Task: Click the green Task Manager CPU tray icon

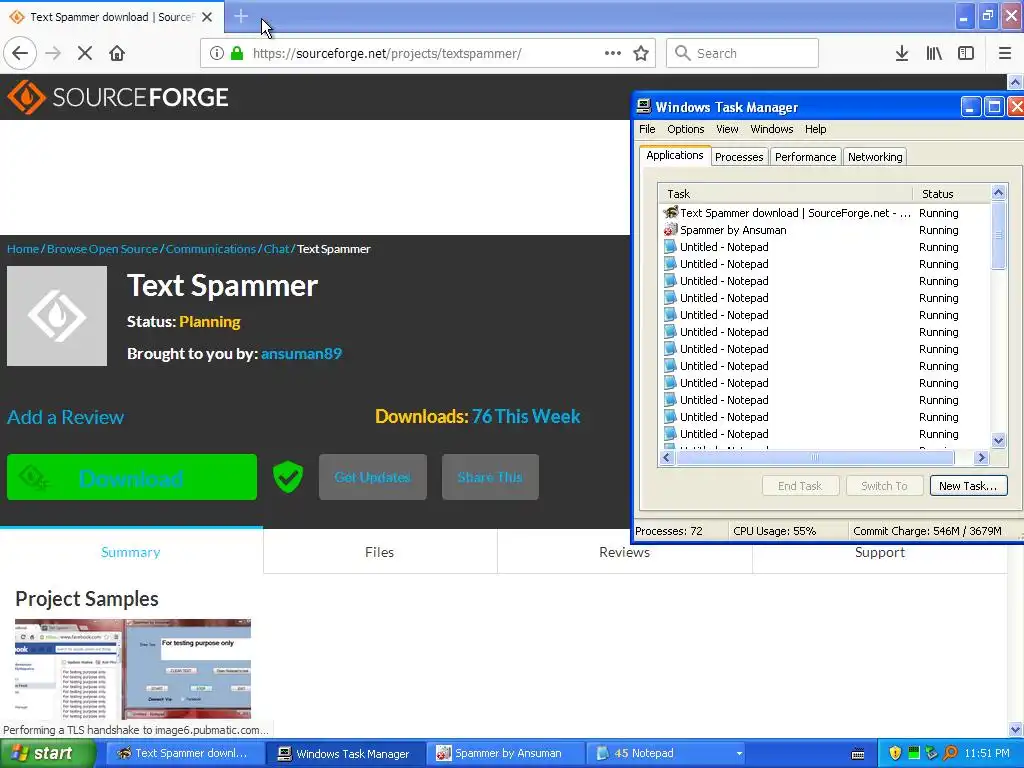Action: click(x=914, y=754)
